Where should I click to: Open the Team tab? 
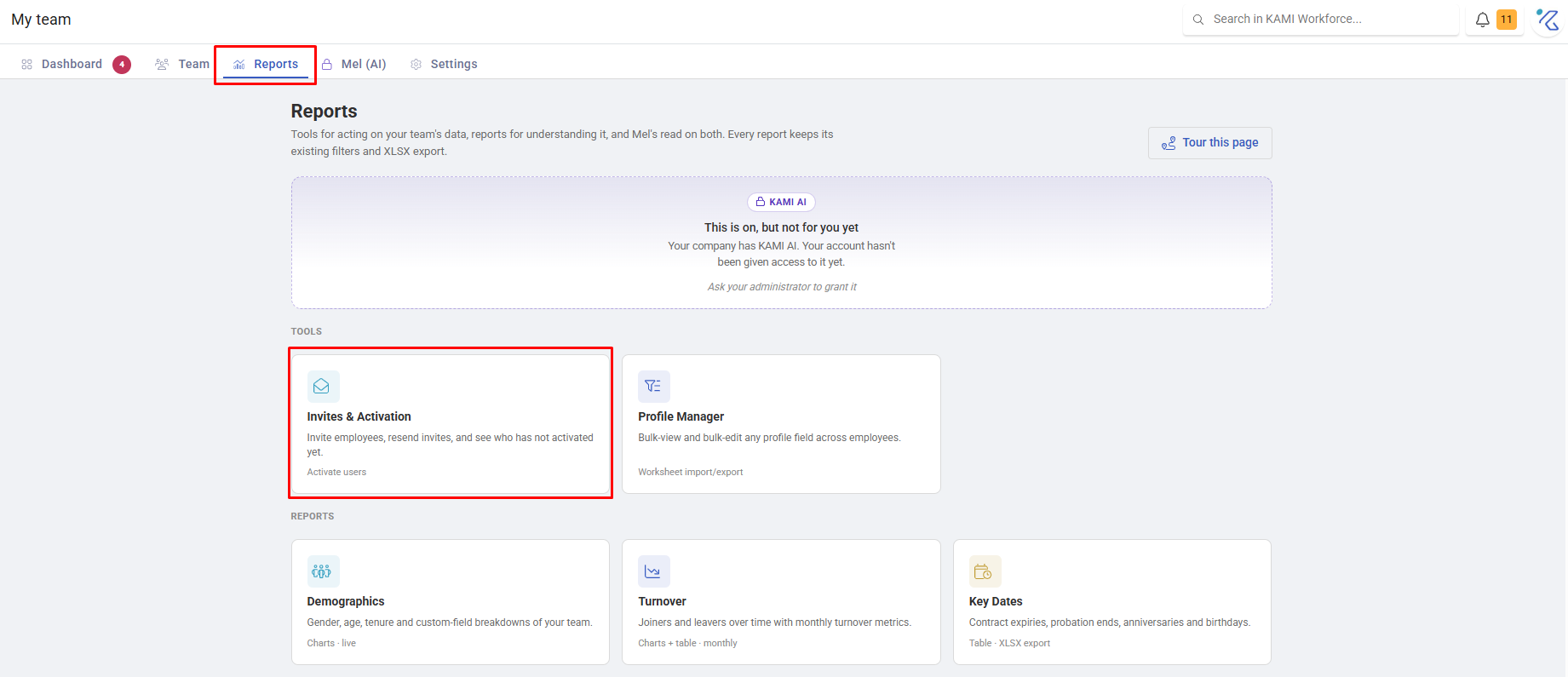tap(182, 64)
